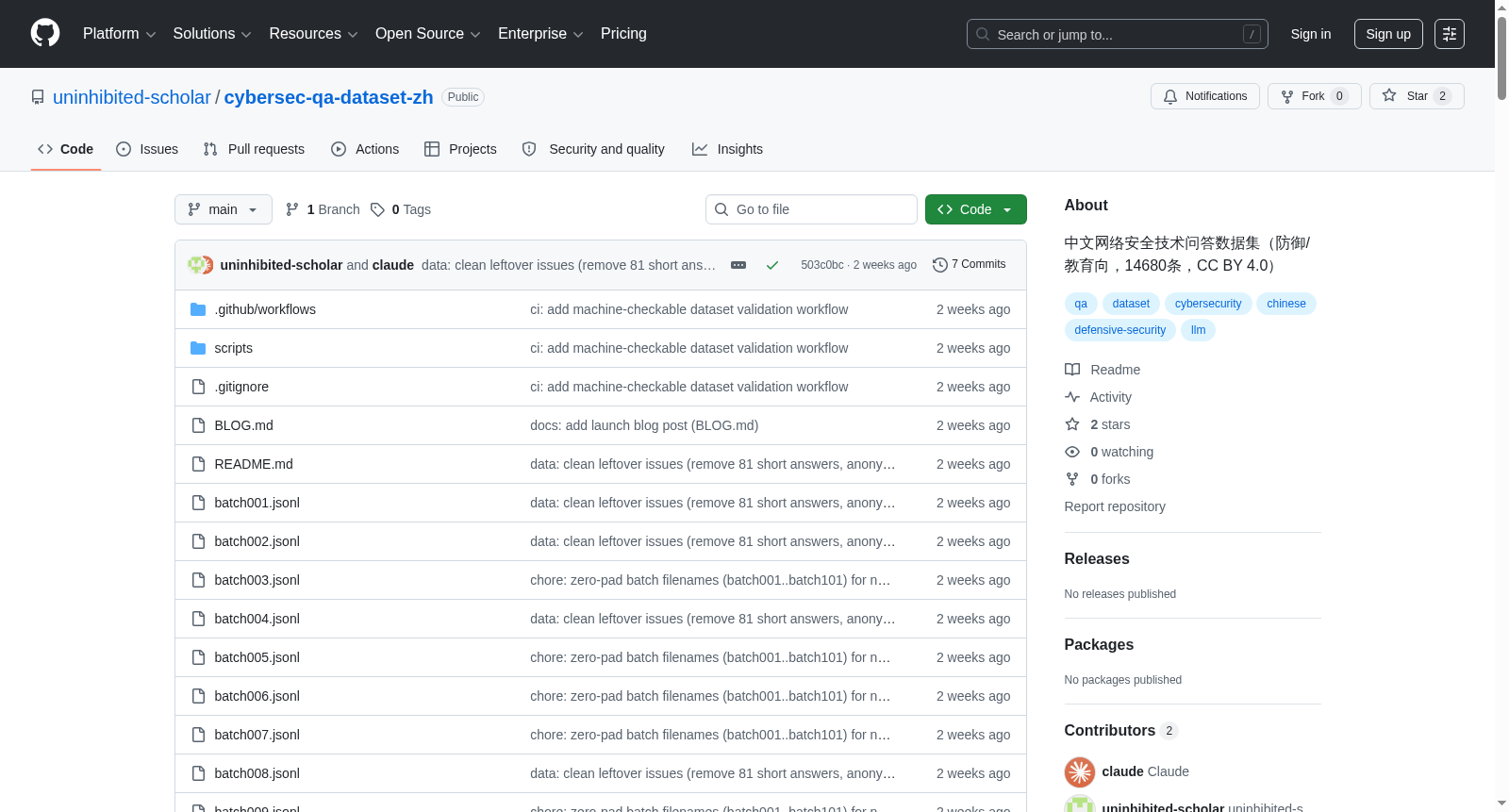Select the llm topic tag

(1198, 330)
